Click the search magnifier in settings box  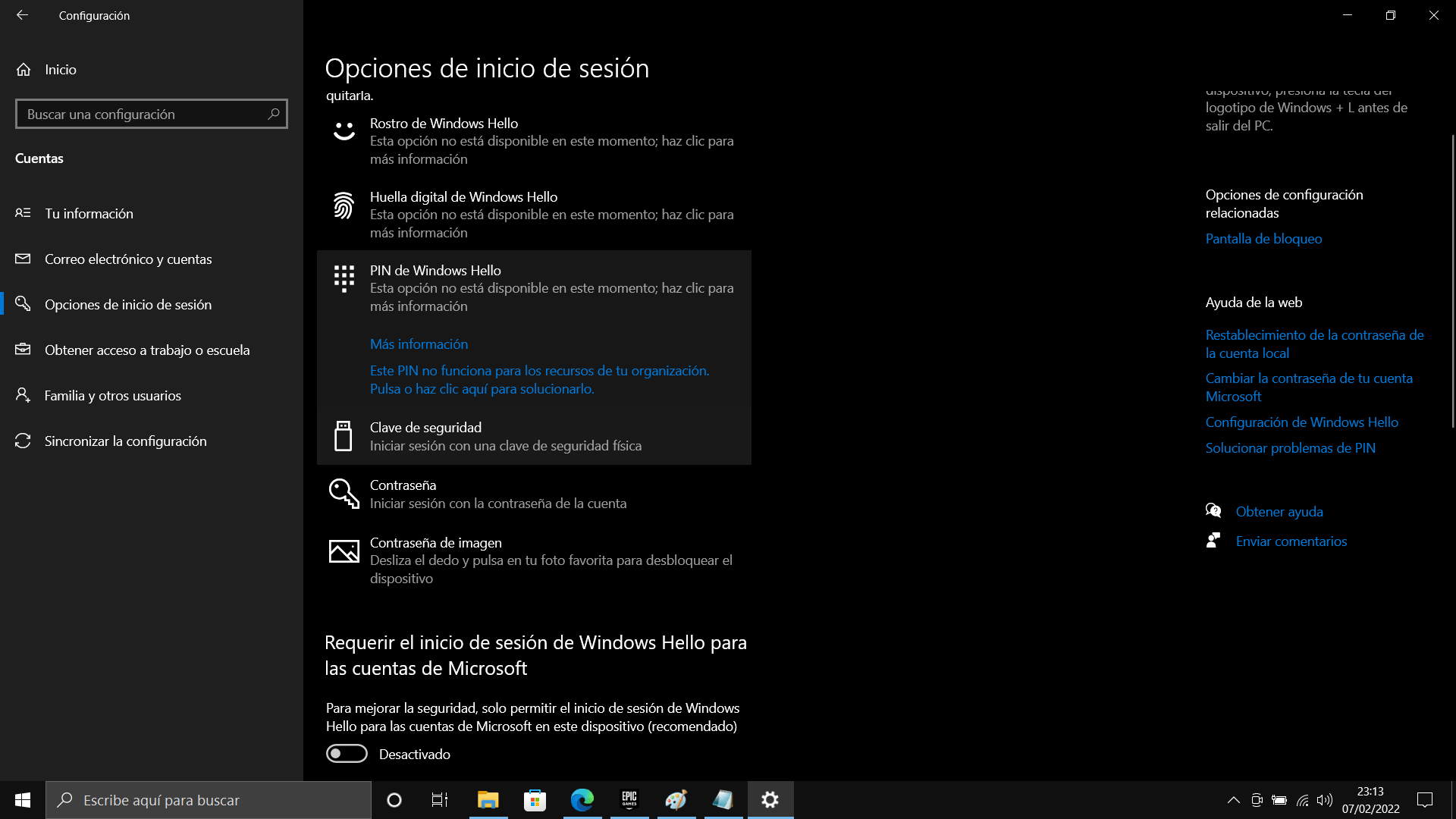tap(274, 114)
